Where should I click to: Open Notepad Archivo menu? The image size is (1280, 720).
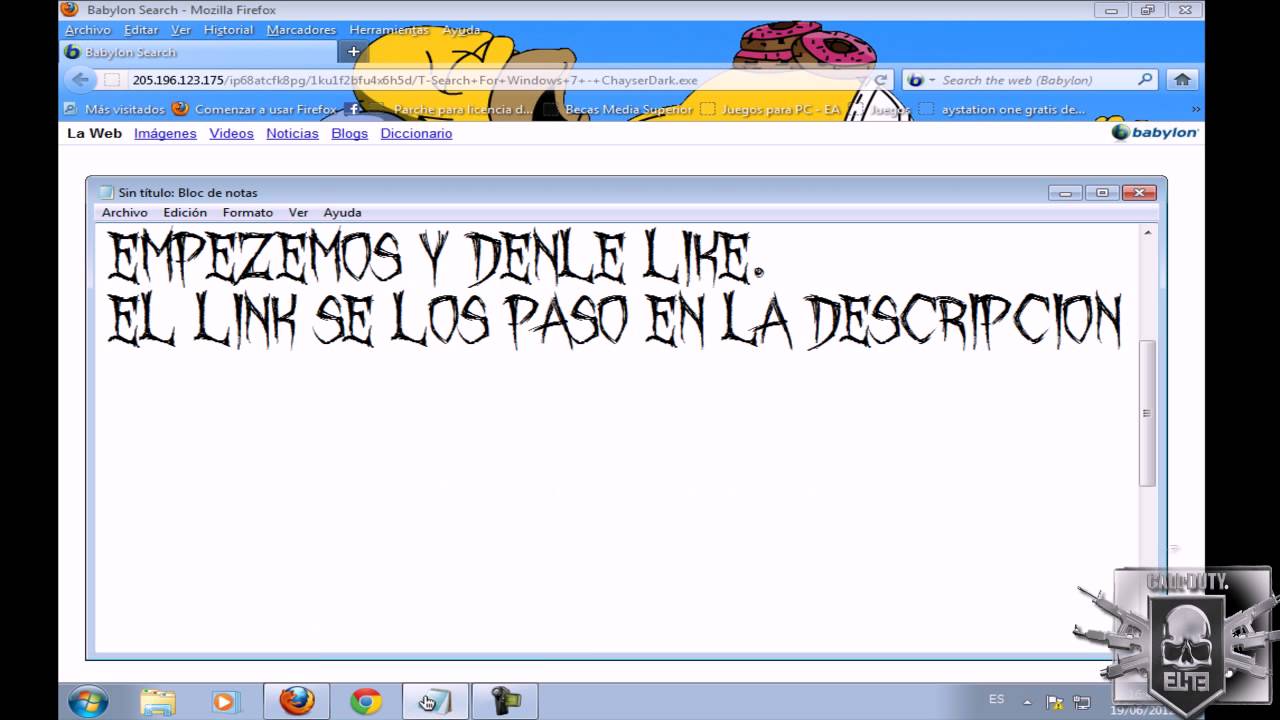click(x=125, y=213)
